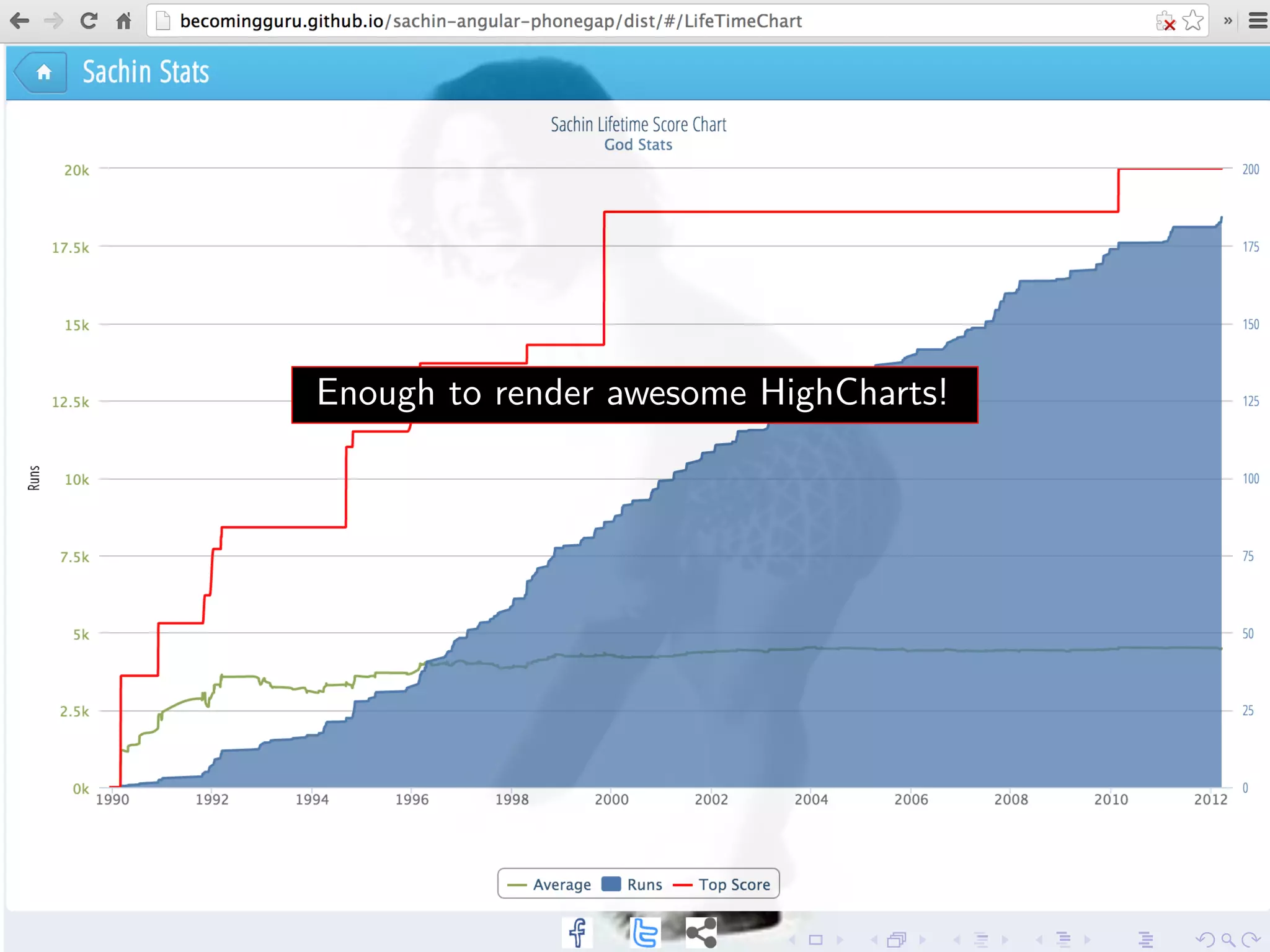This screenshot has width=1270, height=952.
Task: Go to the previous frame arrow
Action: (x=874, y=940)
